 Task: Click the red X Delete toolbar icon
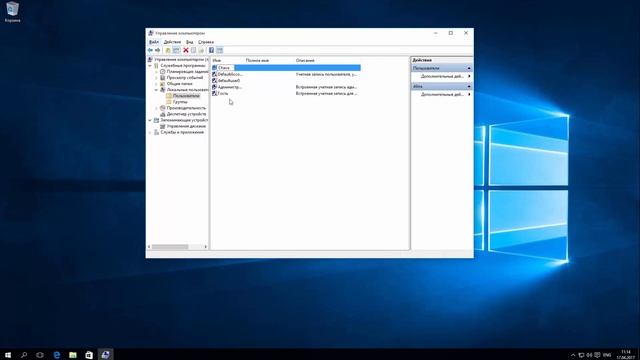[x=186, y=50]
